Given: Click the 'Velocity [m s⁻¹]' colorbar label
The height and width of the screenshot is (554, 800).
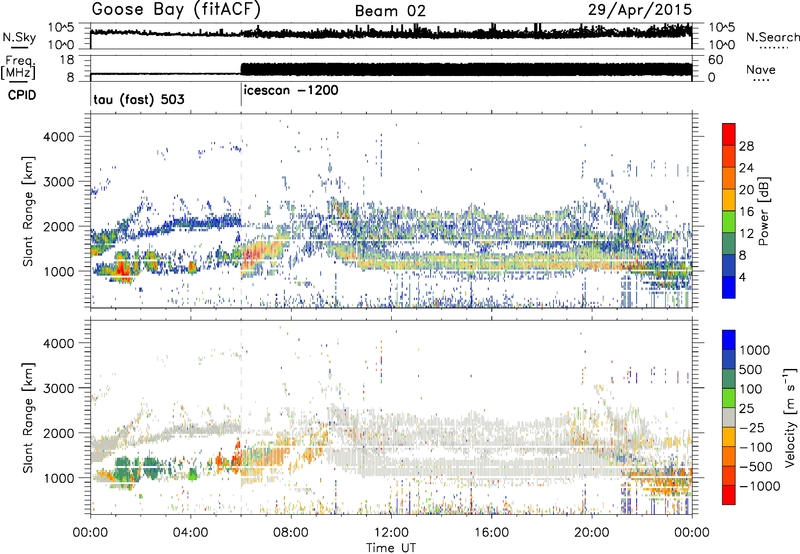Looking at the screenshot, I should [x=790, y=417].
